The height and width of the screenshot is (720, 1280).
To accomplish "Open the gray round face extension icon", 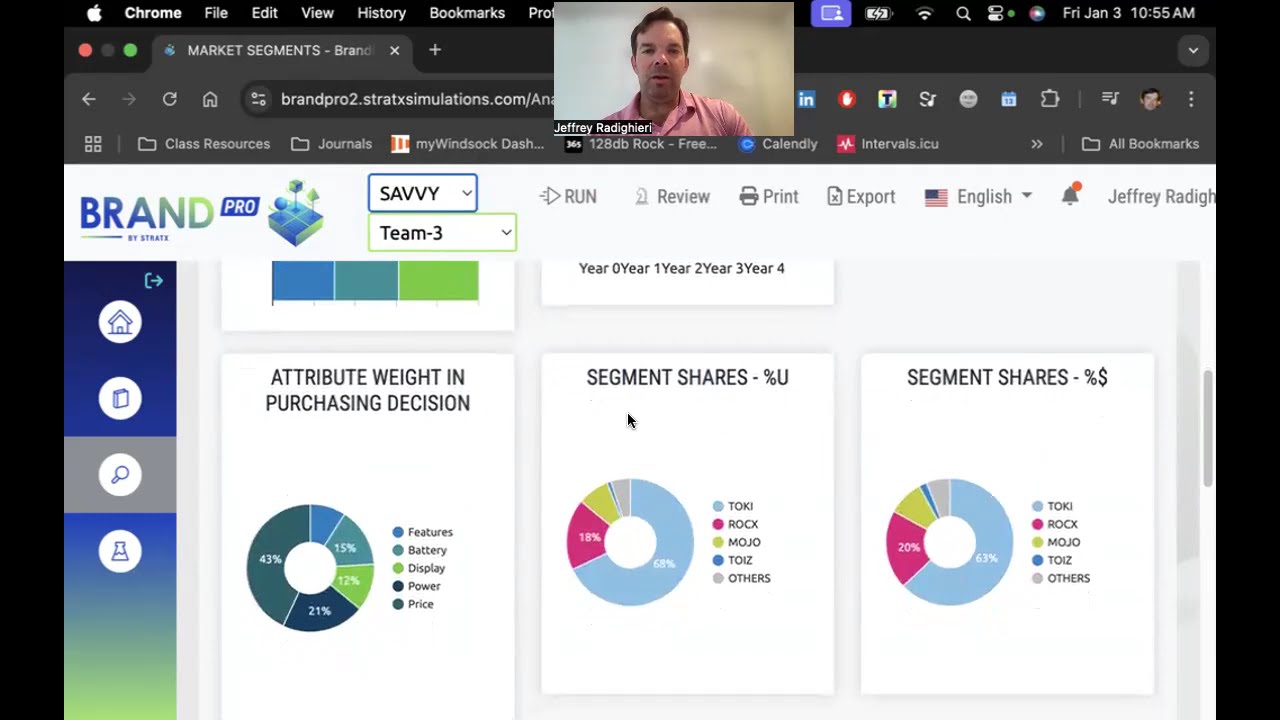I will click(968, 99).
